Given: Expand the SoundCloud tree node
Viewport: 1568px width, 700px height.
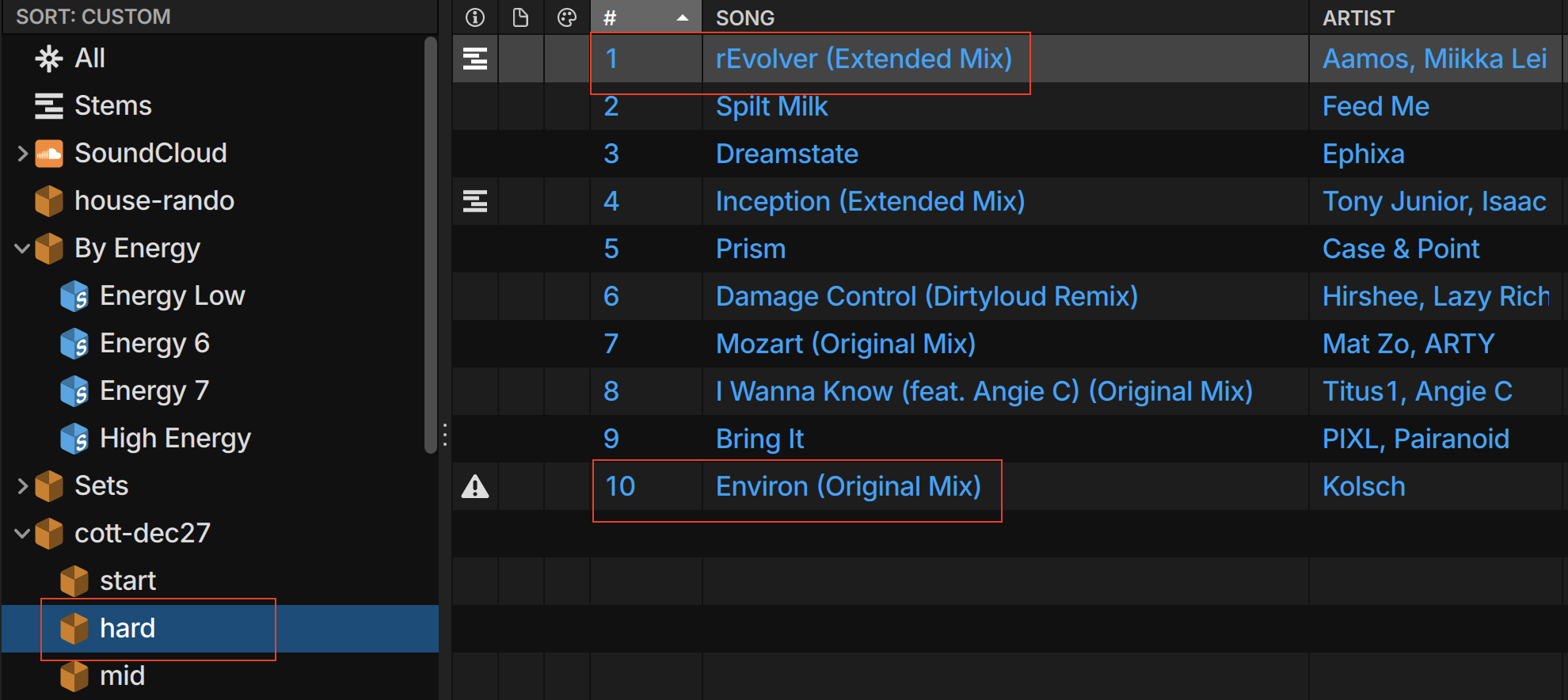Looking at the screenshot, I should (x=22, y=154).
